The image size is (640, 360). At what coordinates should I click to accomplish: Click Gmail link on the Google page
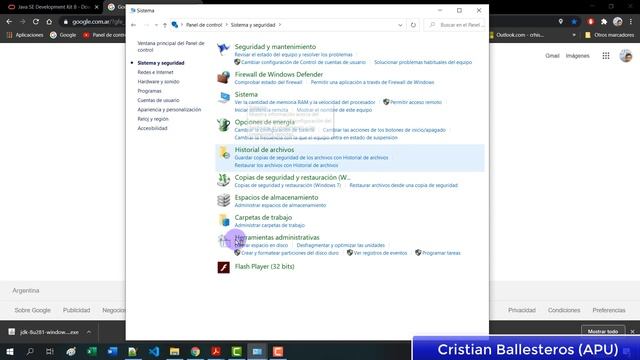(552, 56)
